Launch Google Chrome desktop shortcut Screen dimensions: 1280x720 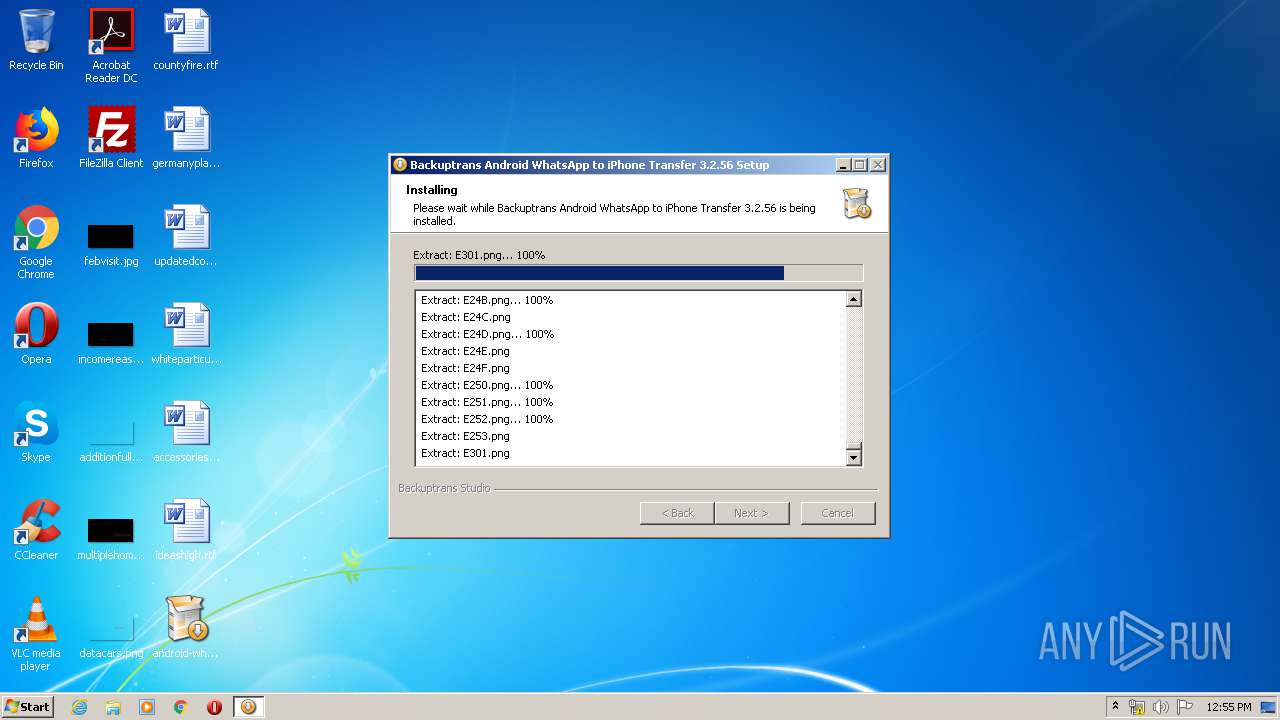tap(36, 243)
